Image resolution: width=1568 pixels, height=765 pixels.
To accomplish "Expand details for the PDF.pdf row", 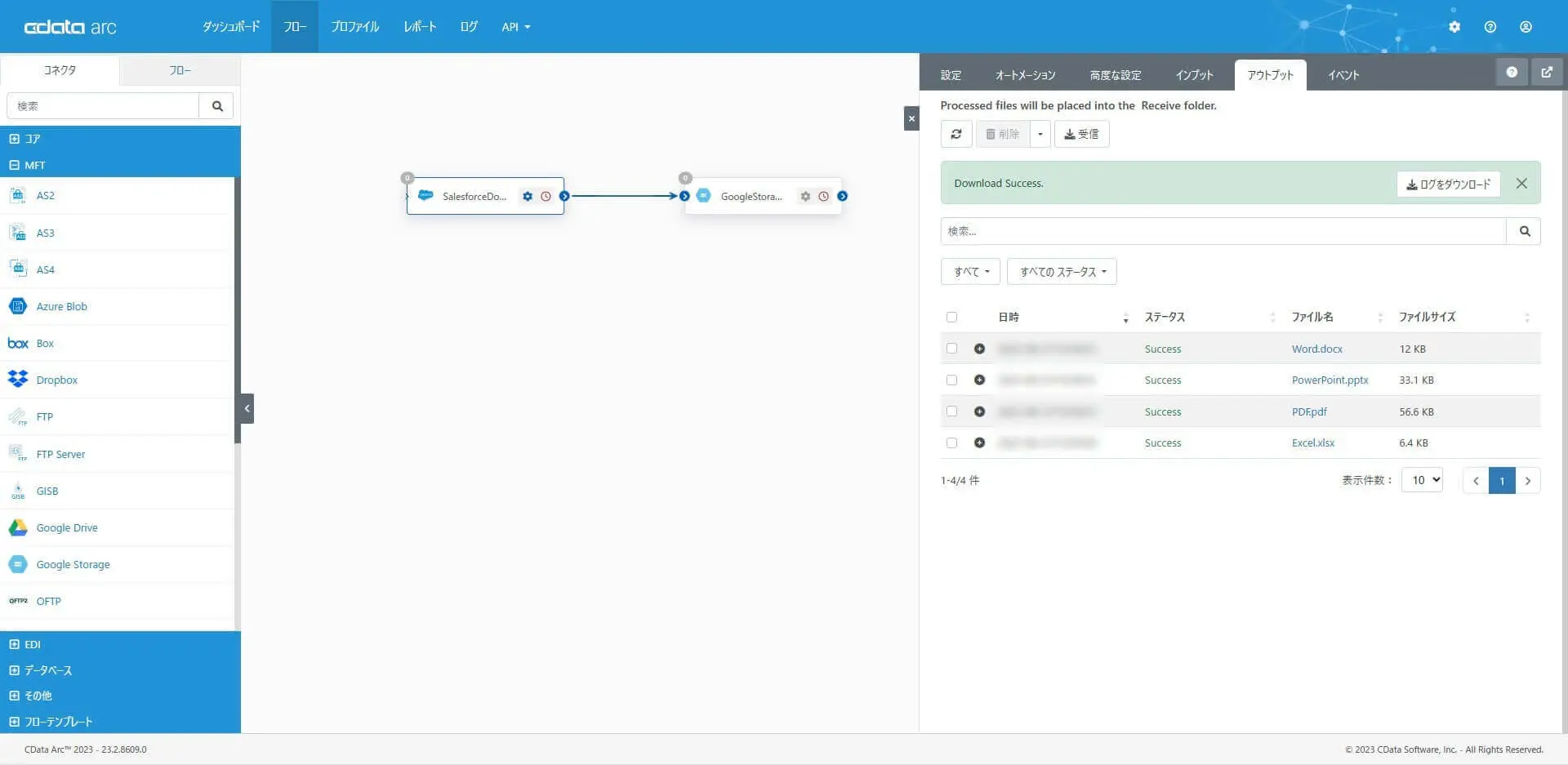I will [979, 411].
